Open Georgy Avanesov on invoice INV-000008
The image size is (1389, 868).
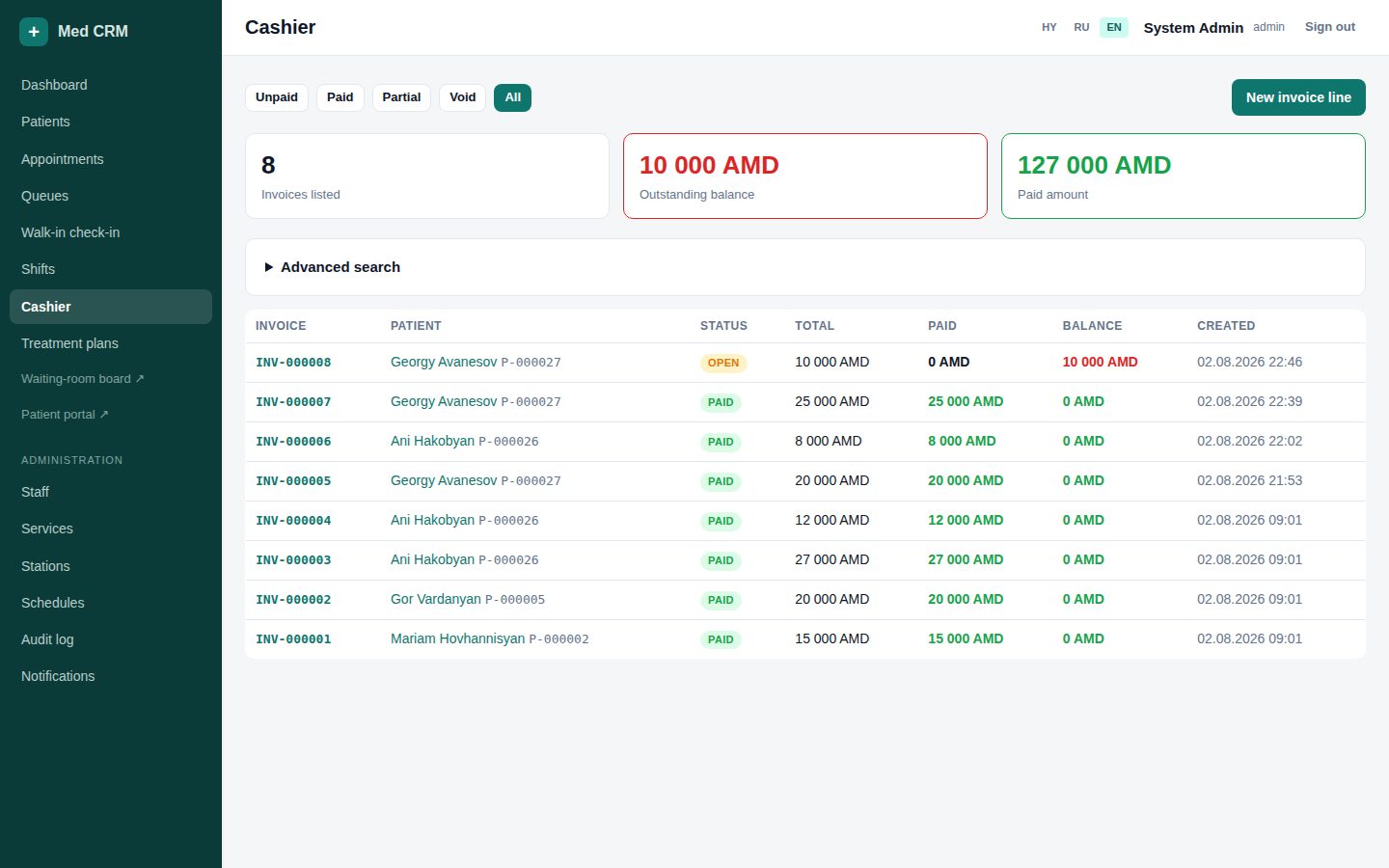(x=444, y=362)
